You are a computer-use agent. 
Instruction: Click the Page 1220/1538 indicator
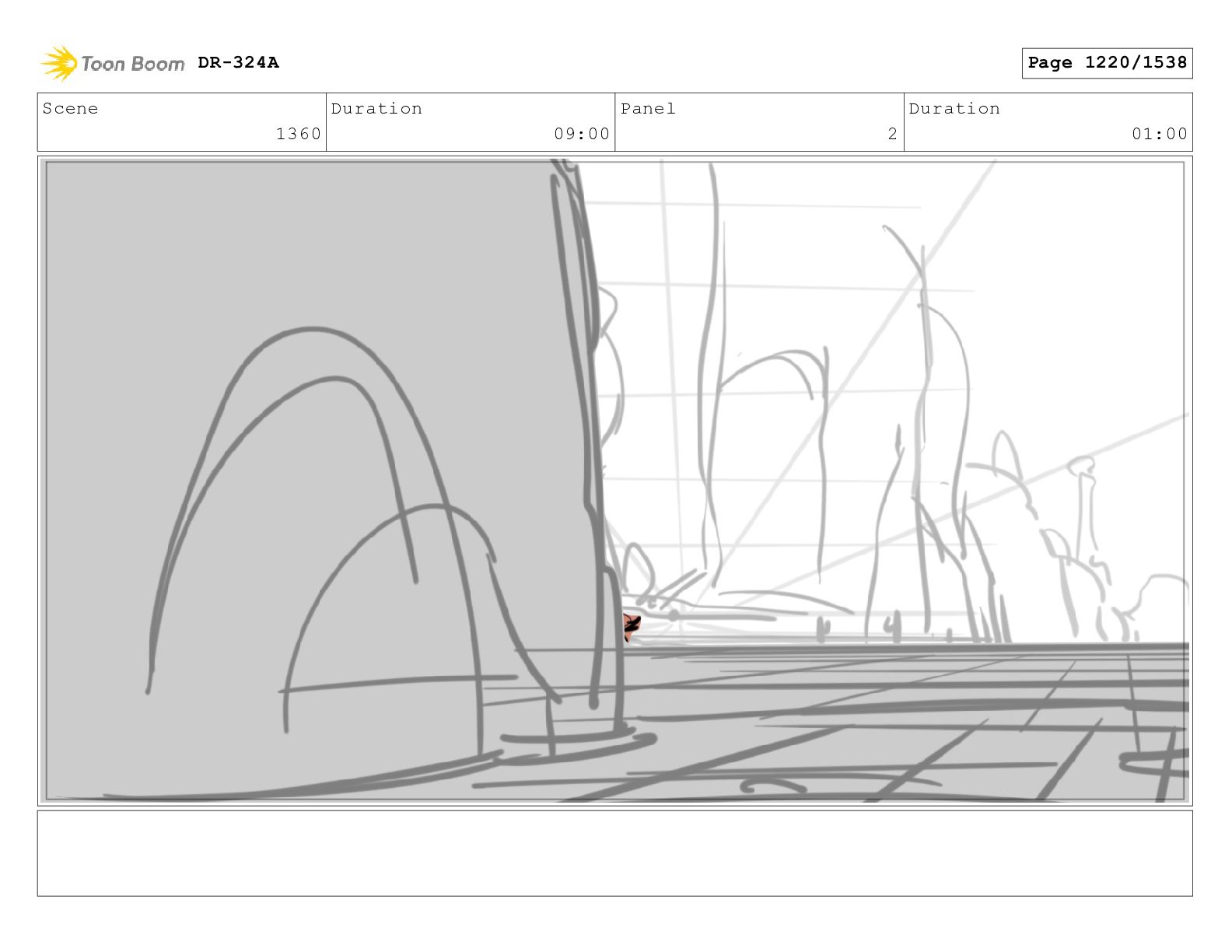[1107, 63]
